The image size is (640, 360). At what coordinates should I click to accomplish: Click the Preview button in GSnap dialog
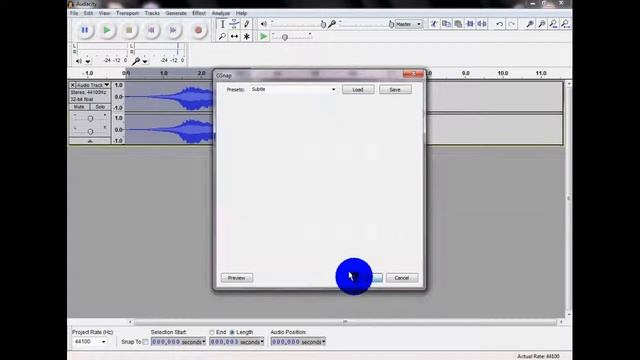coord(237,278)
